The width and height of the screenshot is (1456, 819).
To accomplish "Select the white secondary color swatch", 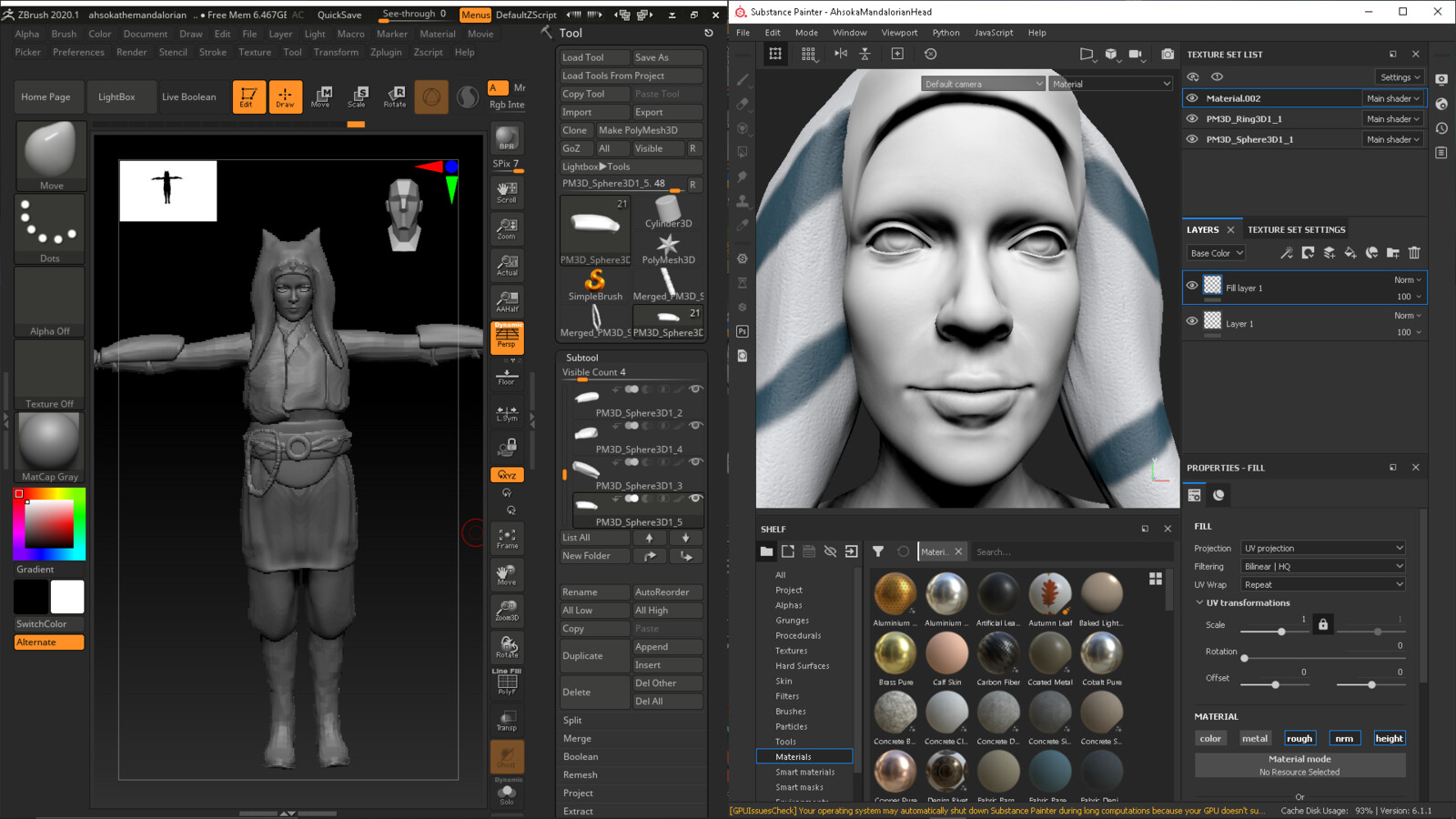I will (x=67, y=597).
